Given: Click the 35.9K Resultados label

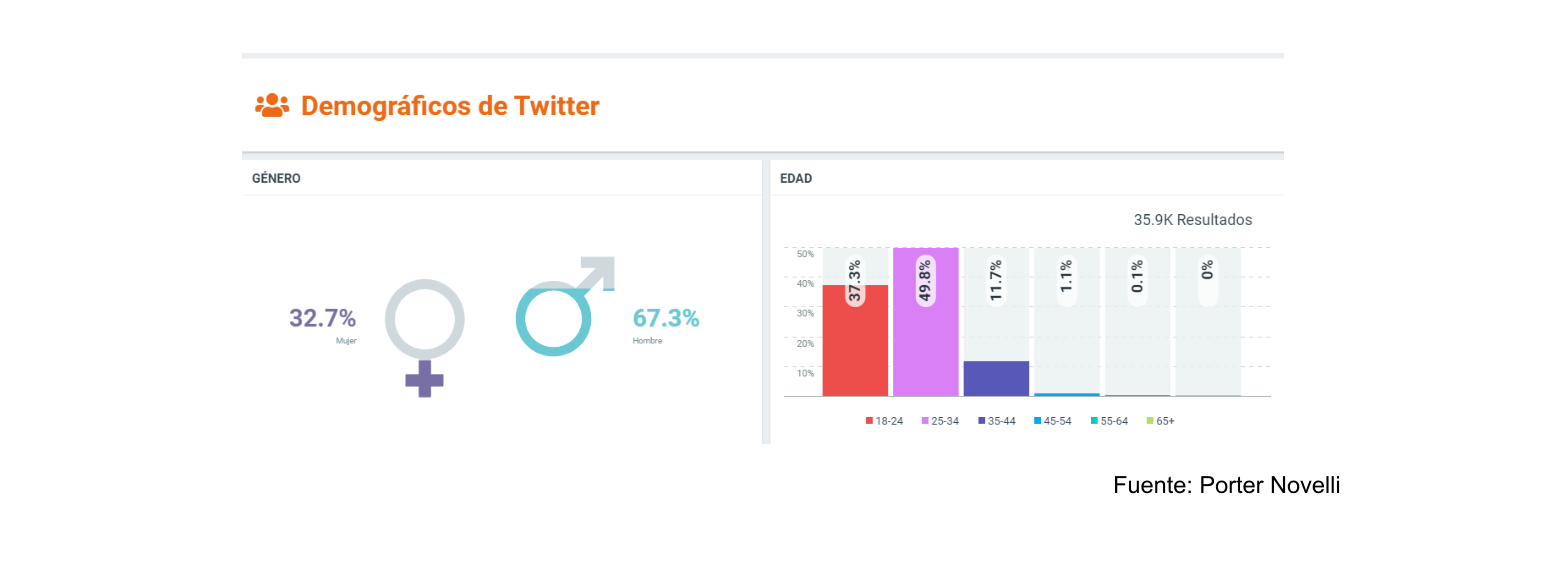Looking at the screenshot, I should (x=1192, y=220).
